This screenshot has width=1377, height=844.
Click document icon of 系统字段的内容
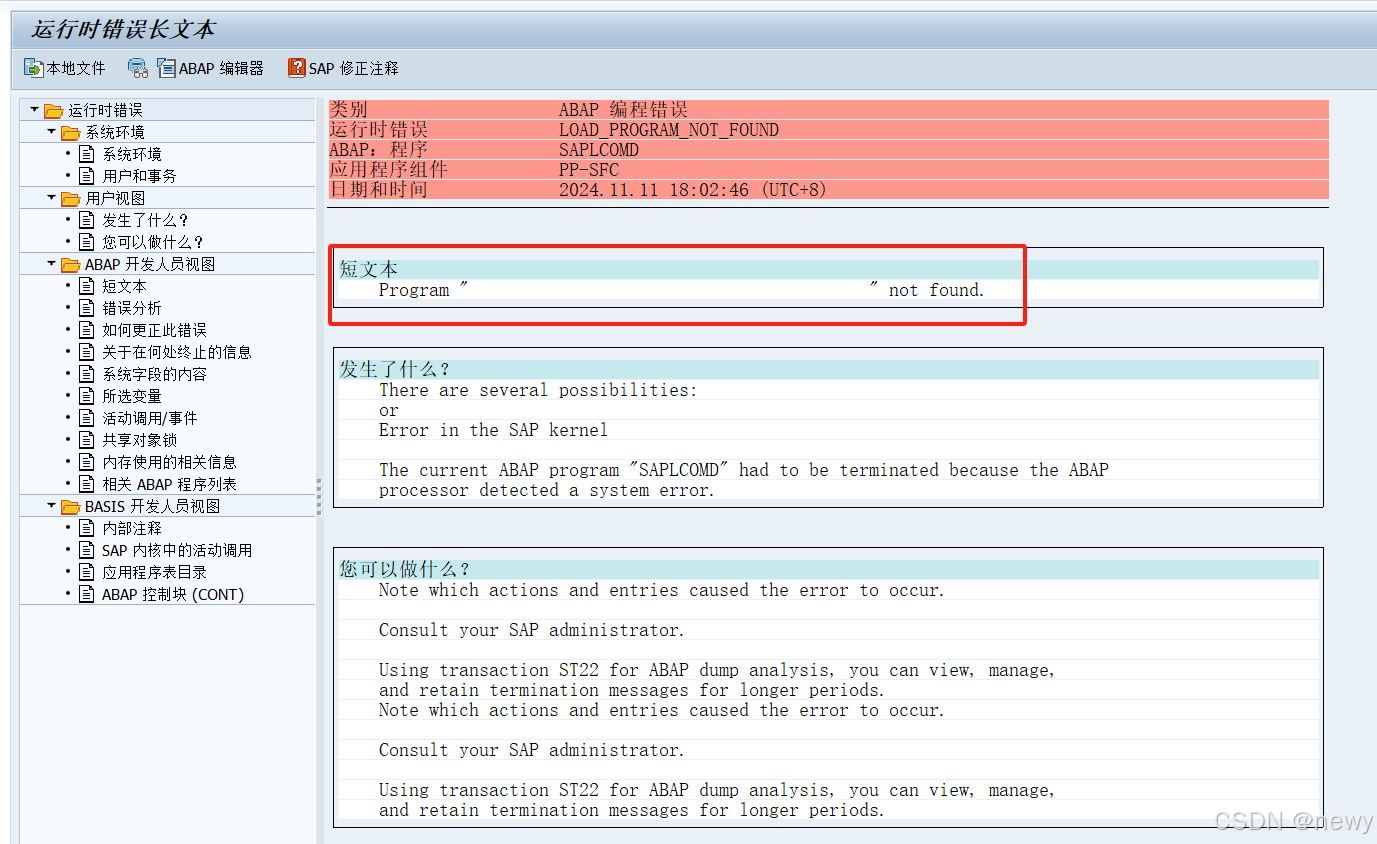point(87,374)
